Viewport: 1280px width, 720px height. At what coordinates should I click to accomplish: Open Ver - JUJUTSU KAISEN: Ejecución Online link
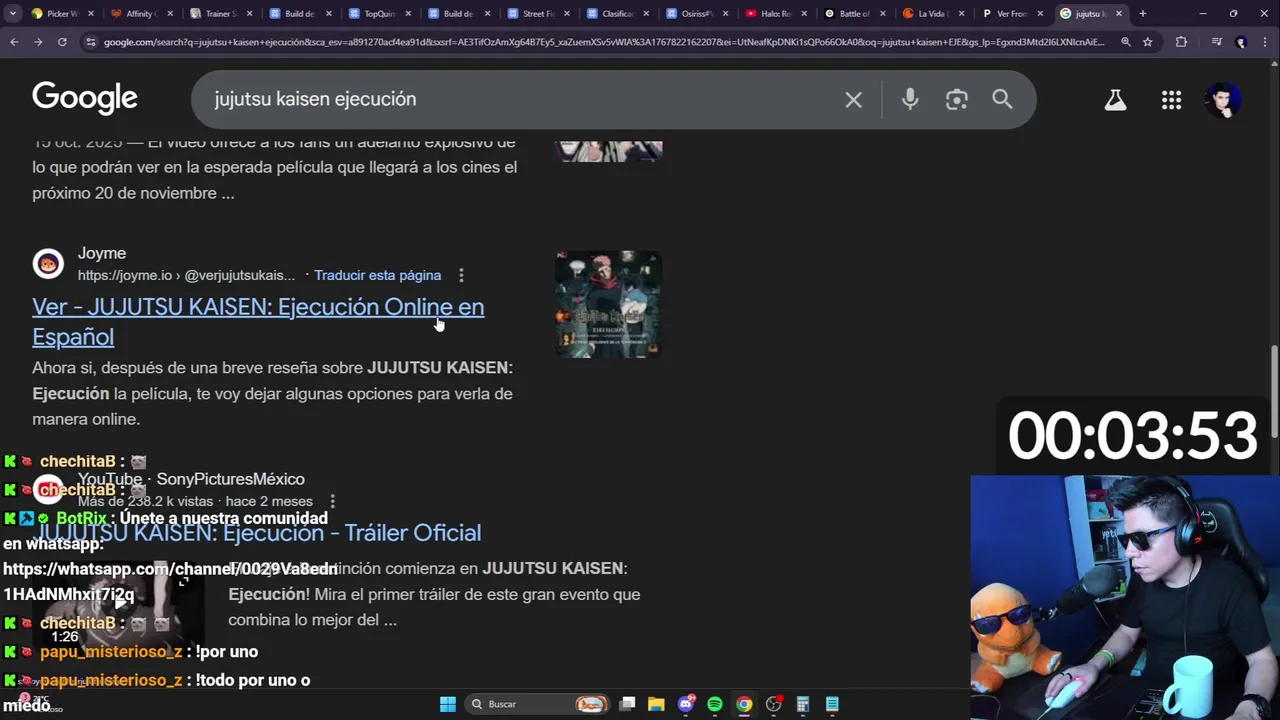[x=258, y=322]
